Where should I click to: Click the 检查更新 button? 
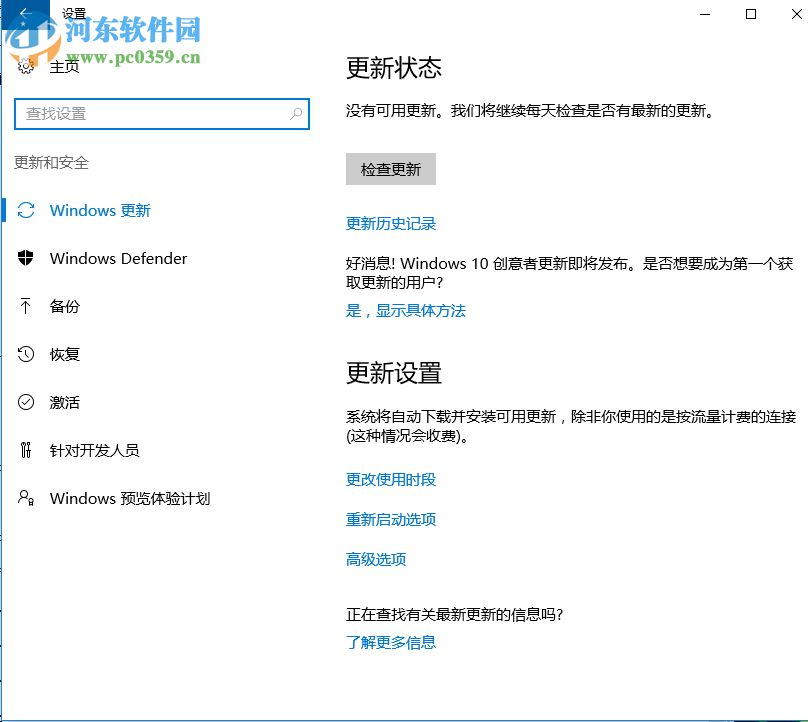(390, 169)
